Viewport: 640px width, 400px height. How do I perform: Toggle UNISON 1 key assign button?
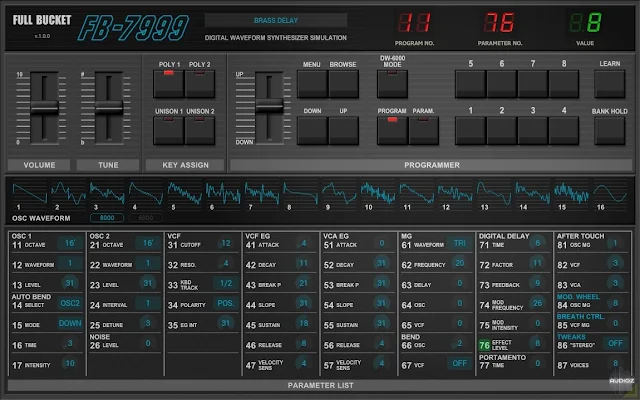[169, 131]
